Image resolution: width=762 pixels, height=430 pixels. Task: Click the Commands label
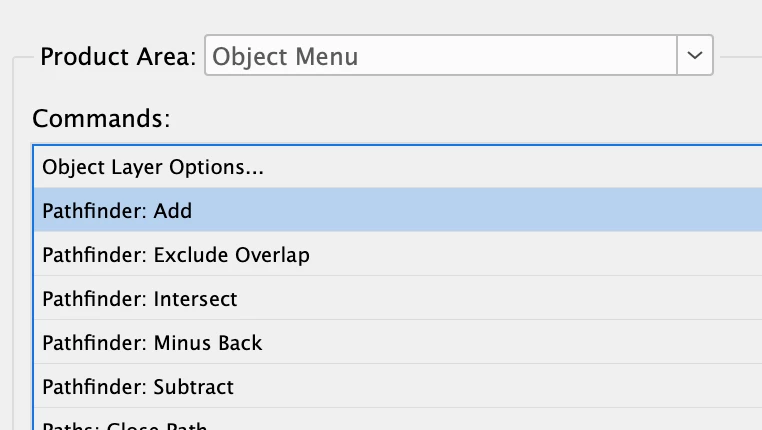101,119
